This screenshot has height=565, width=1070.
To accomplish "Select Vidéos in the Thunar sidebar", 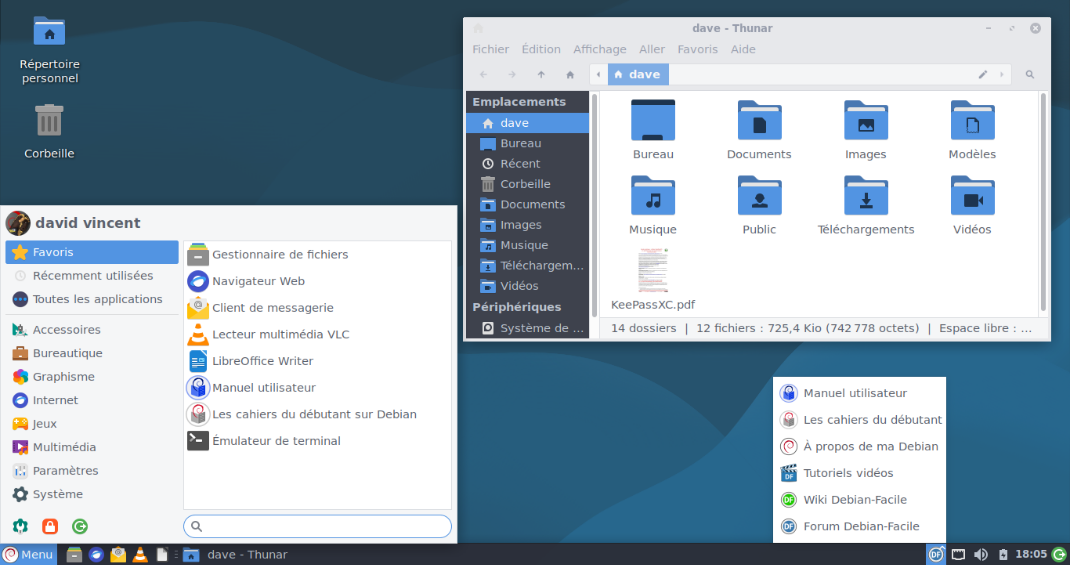I will (x=527, y=286).
